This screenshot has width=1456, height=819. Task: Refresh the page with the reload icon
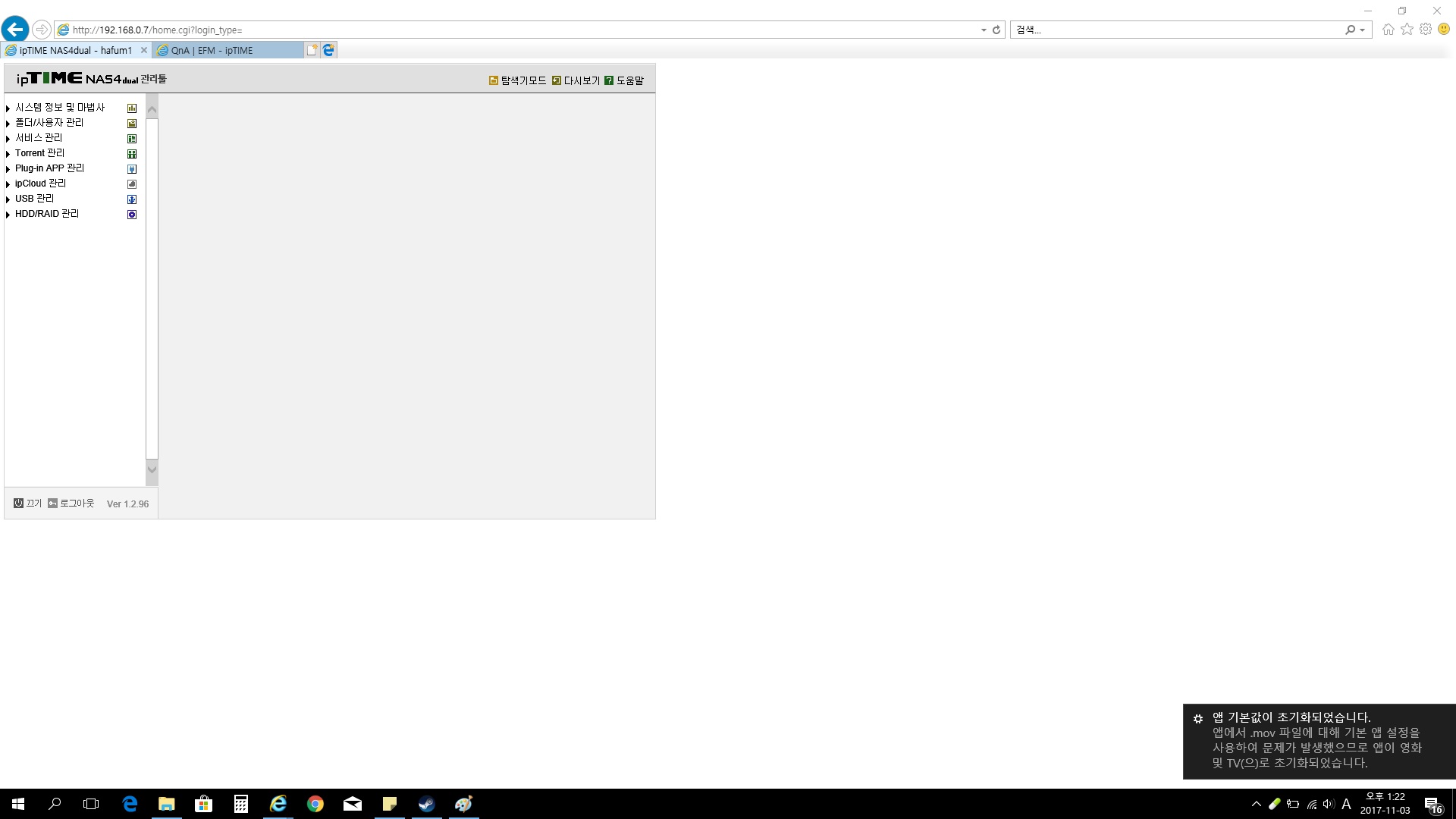pyautogui.click(x=996, y=30)
